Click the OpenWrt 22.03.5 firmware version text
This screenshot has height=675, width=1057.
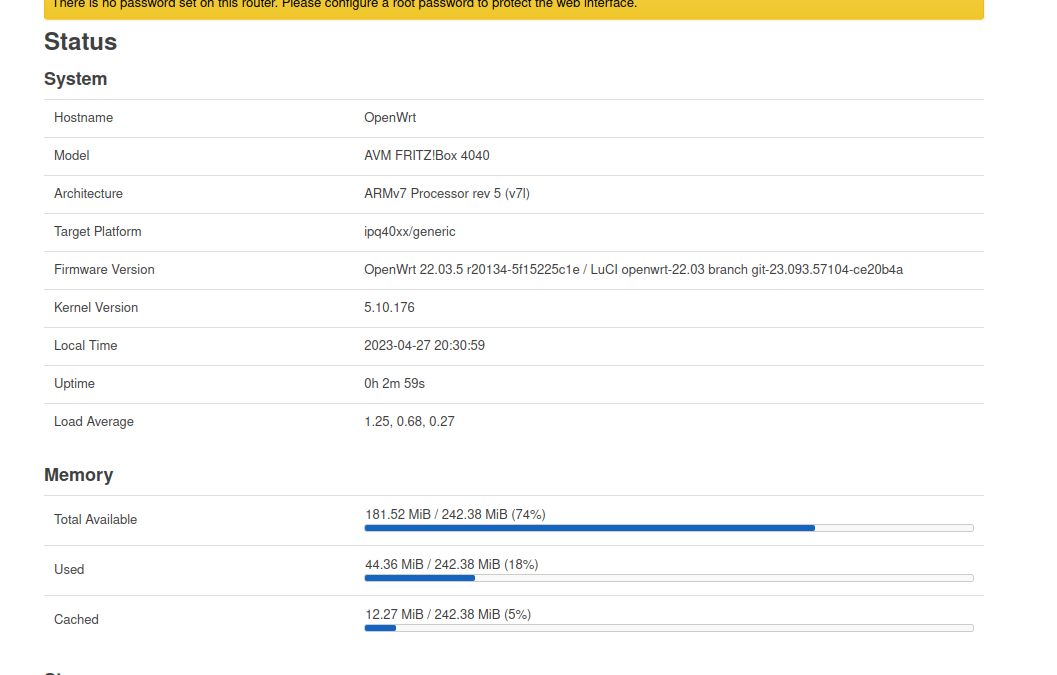[633, 270]
